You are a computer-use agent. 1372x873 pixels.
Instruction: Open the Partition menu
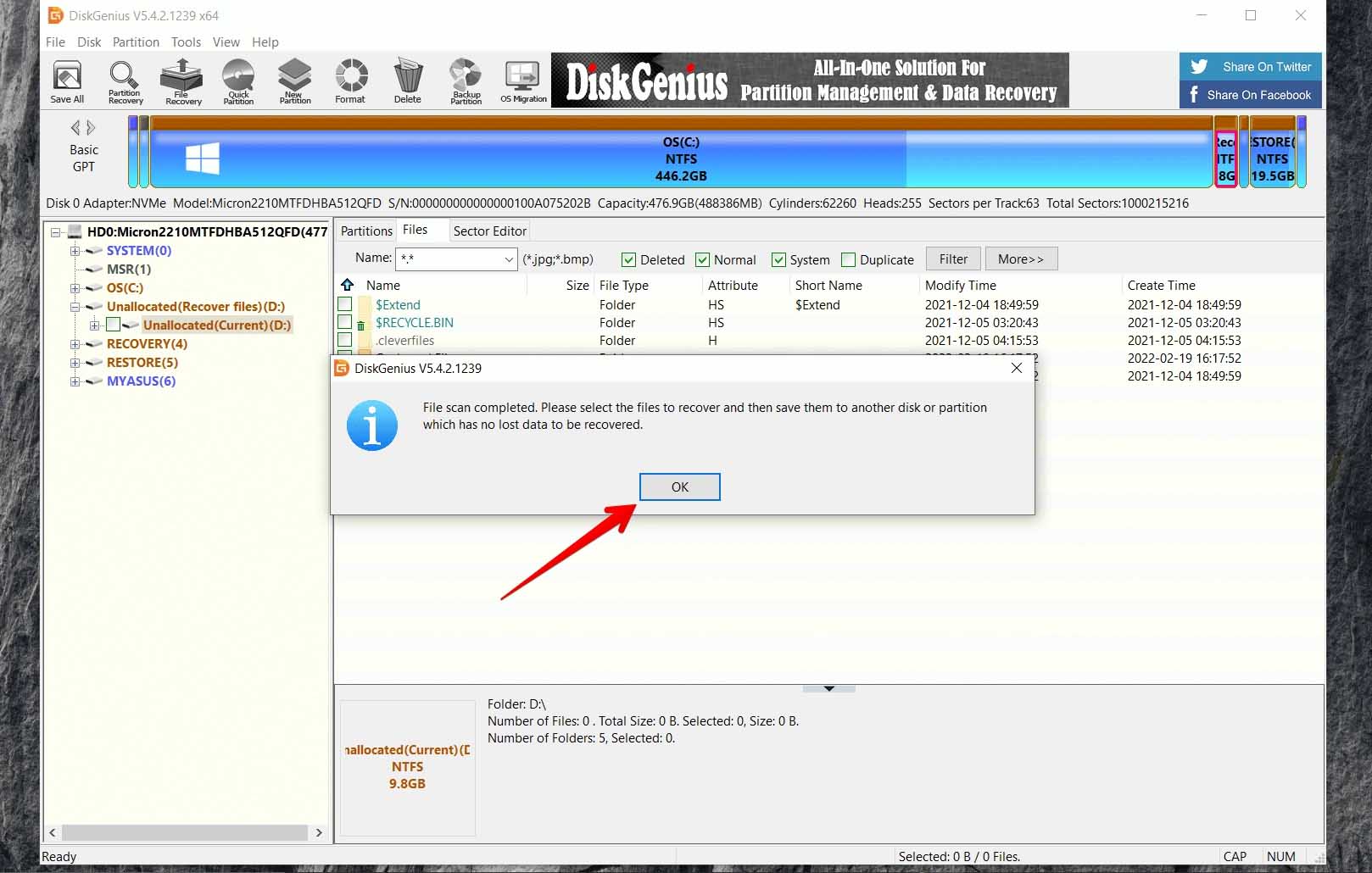136,42
